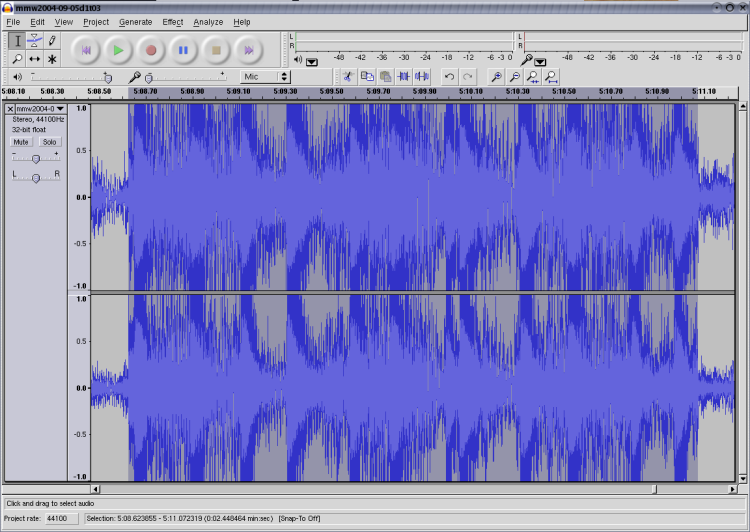Silence the selected audio
Screen dimensions: 750x532
pos(422,77)
